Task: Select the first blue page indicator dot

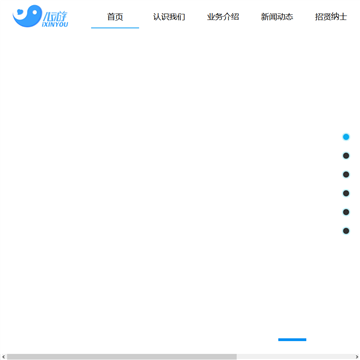Action: 346,137
